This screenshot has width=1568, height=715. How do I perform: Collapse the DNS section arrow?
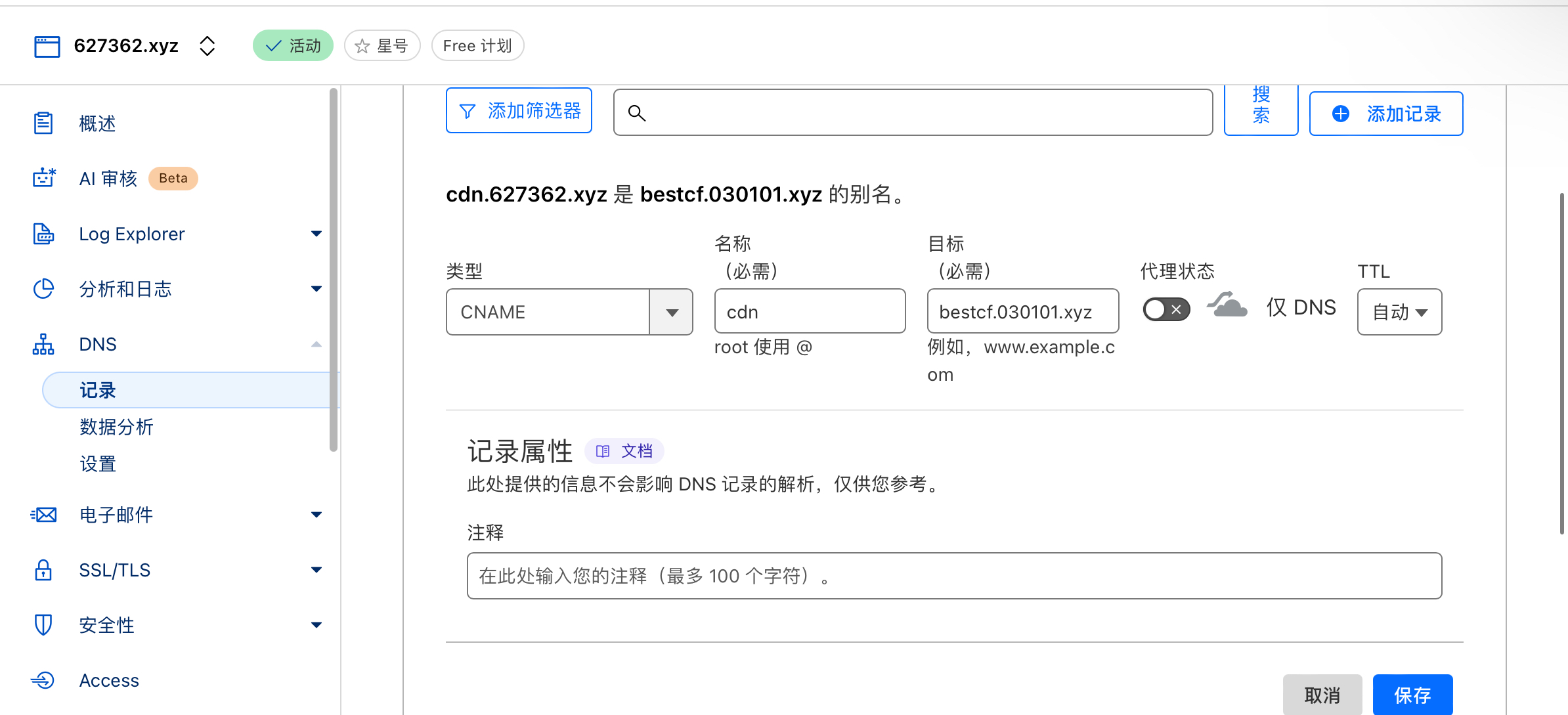tap(316, 344)
